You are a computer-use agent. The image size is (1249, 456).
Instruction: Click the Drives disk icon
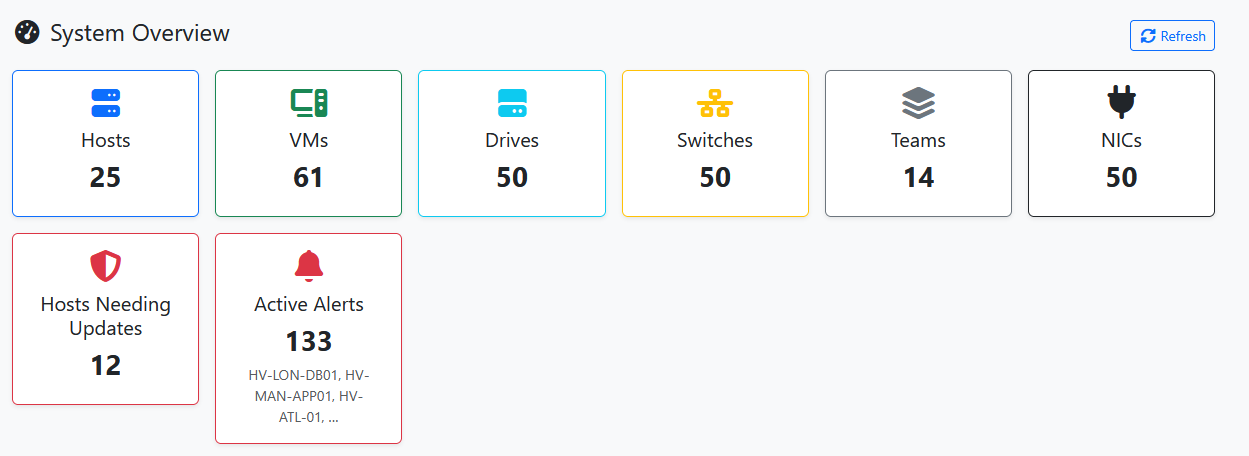coord(511,102)
